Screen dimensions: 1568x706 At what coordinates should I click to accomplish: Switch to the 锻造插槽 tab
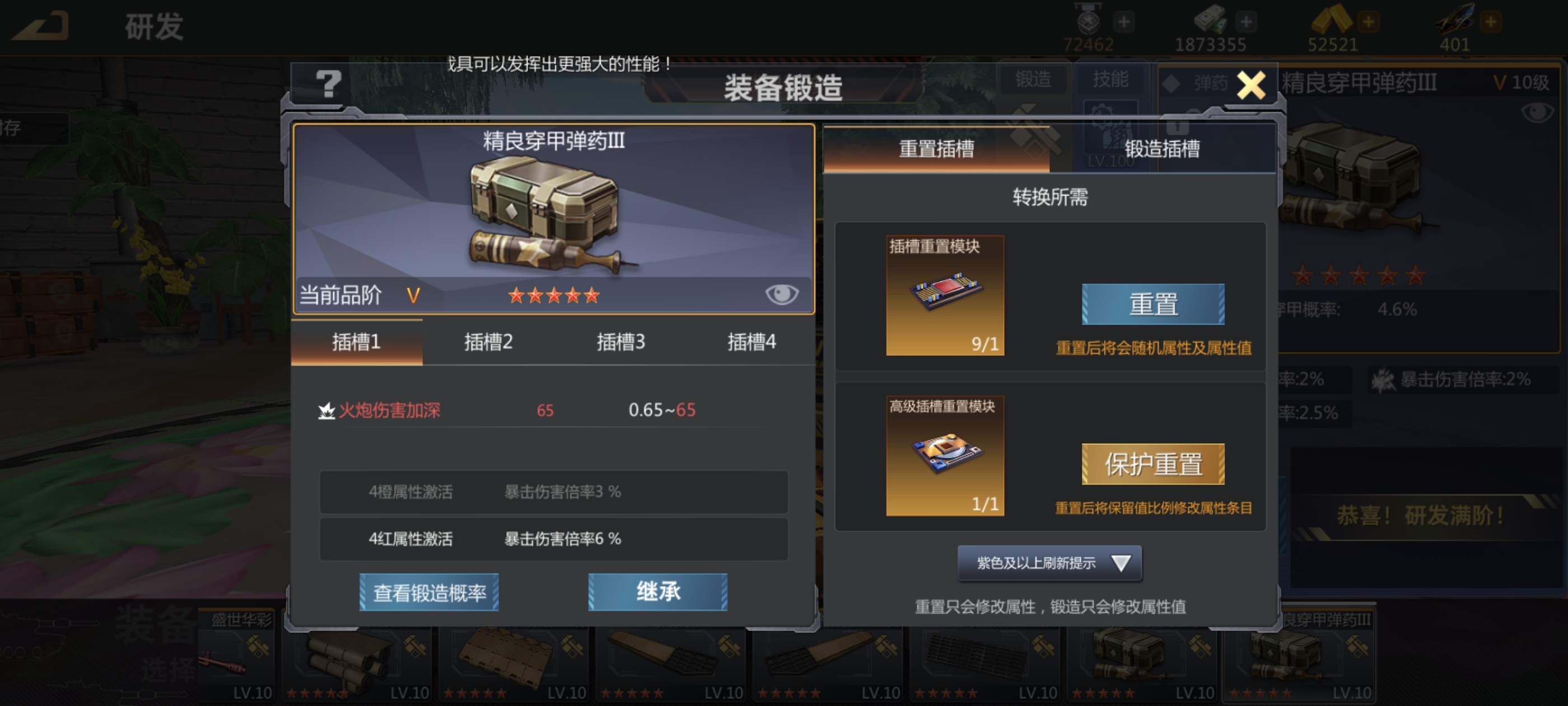coord(1162,148)
